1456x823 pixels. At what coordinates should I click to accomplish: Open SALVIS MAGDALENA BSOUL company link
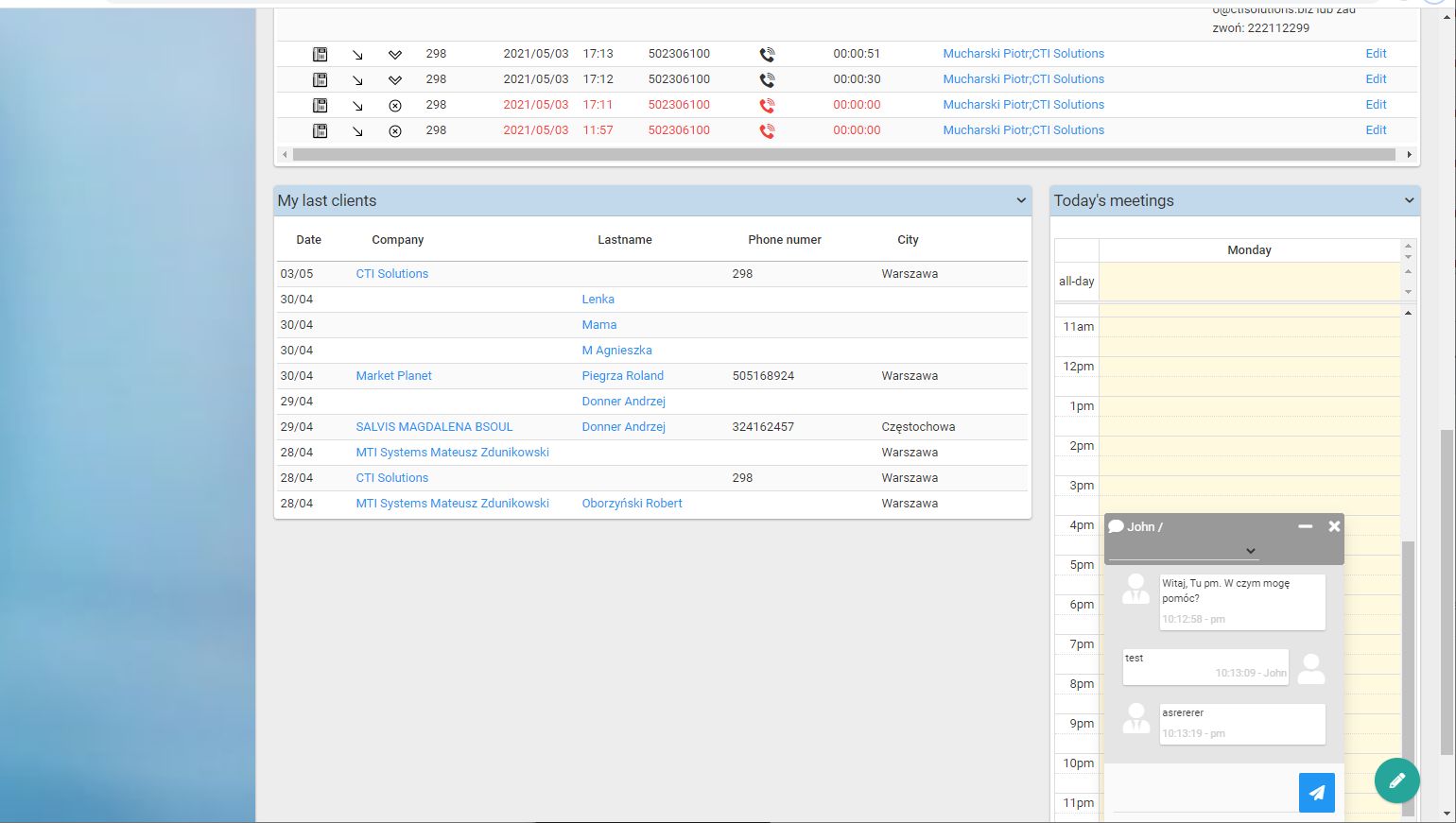(x=434, y=427)
